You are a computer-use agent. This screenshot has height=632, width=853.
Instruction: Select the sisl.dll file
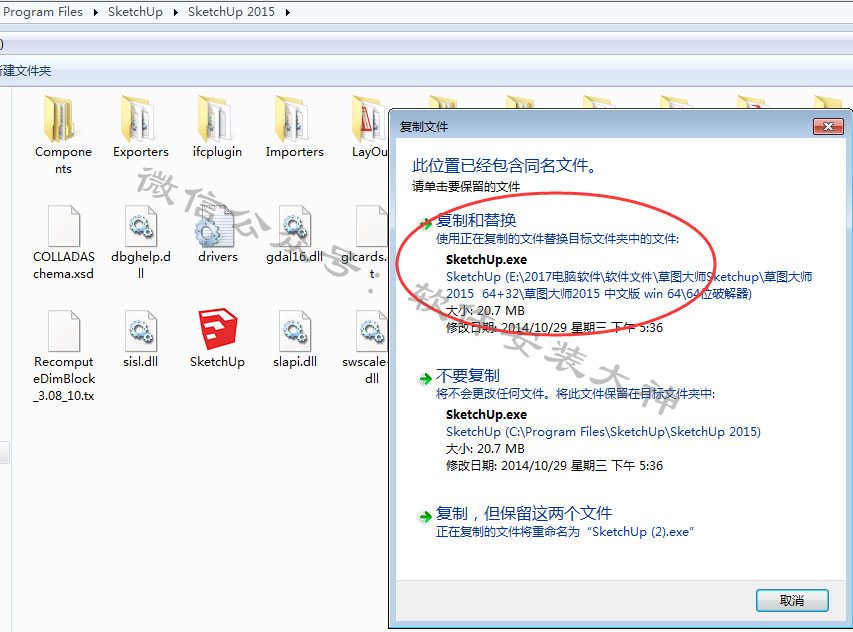click(x=140, y=339)
